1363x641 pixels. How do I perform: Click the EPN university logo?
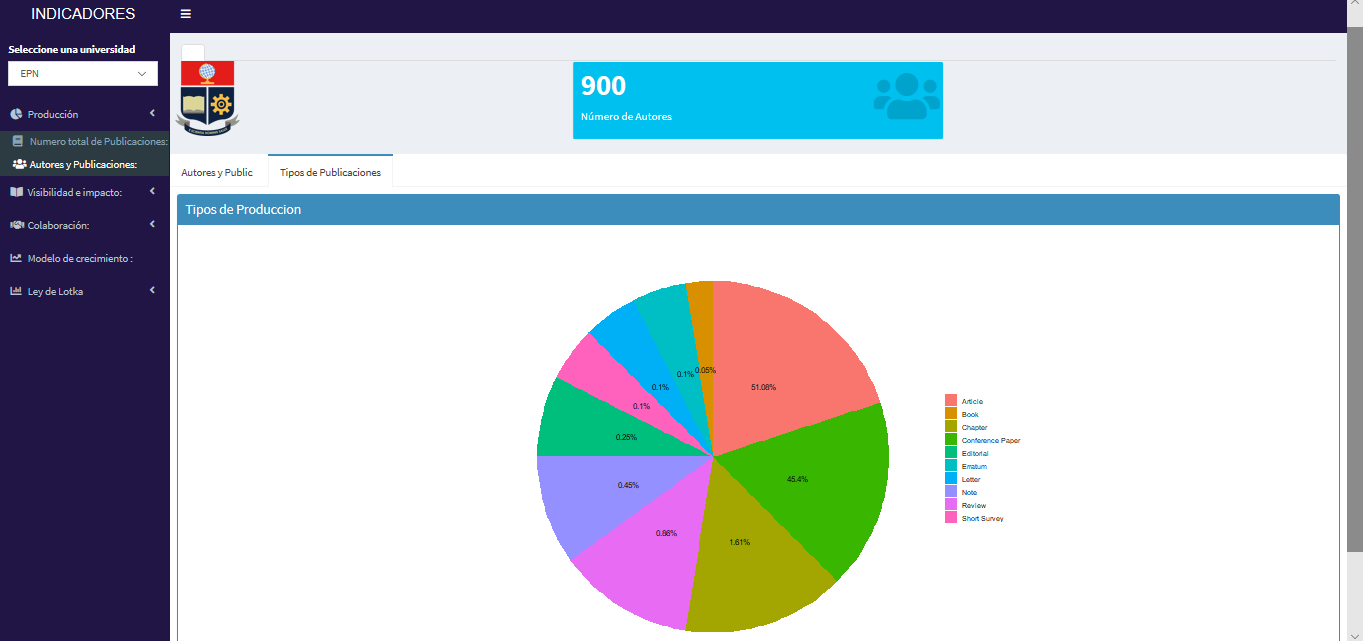(207, 97)
